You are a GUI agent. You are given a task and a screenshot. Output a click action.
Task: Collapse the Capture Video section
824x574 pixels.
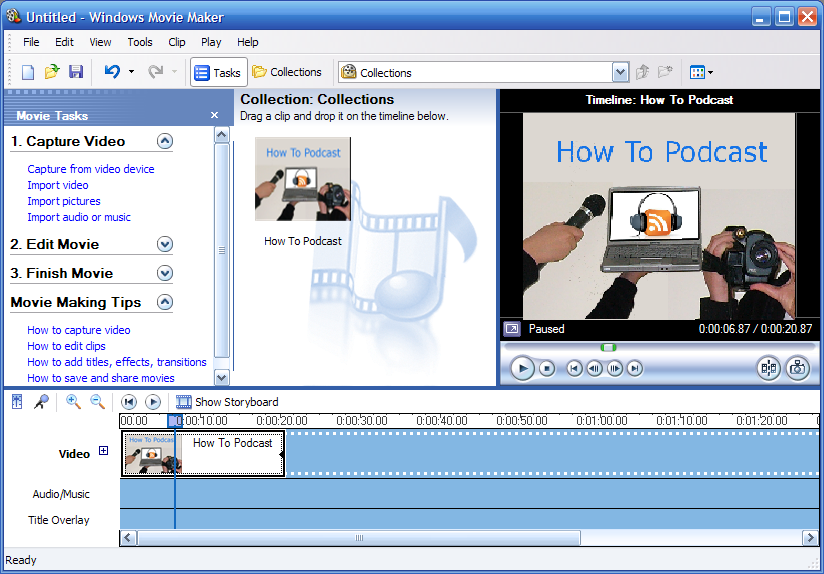click(164, 141)
